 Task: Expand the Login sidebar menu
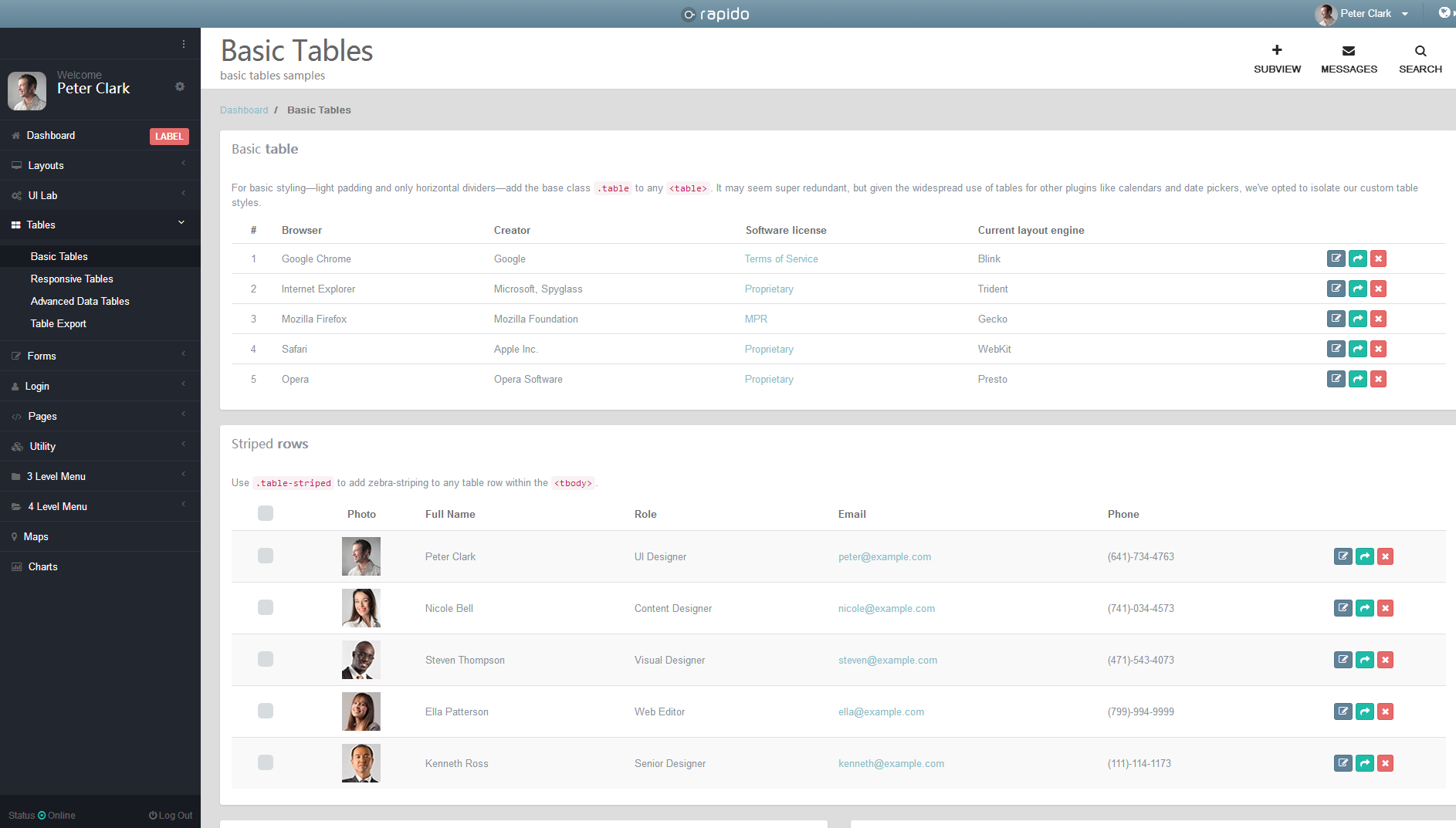pos(100,386)
